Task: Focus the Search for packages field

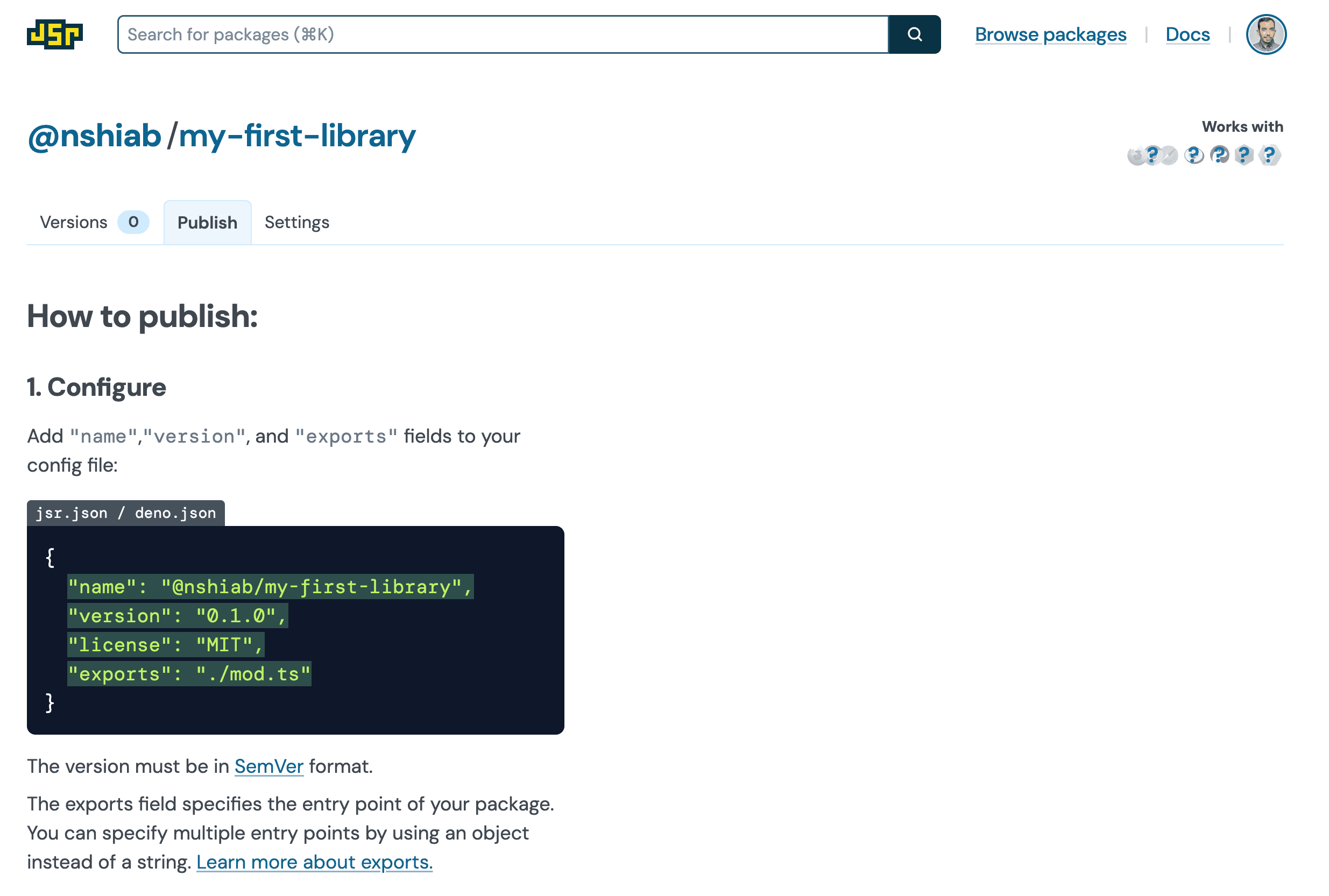Action: tap(503, 34)
